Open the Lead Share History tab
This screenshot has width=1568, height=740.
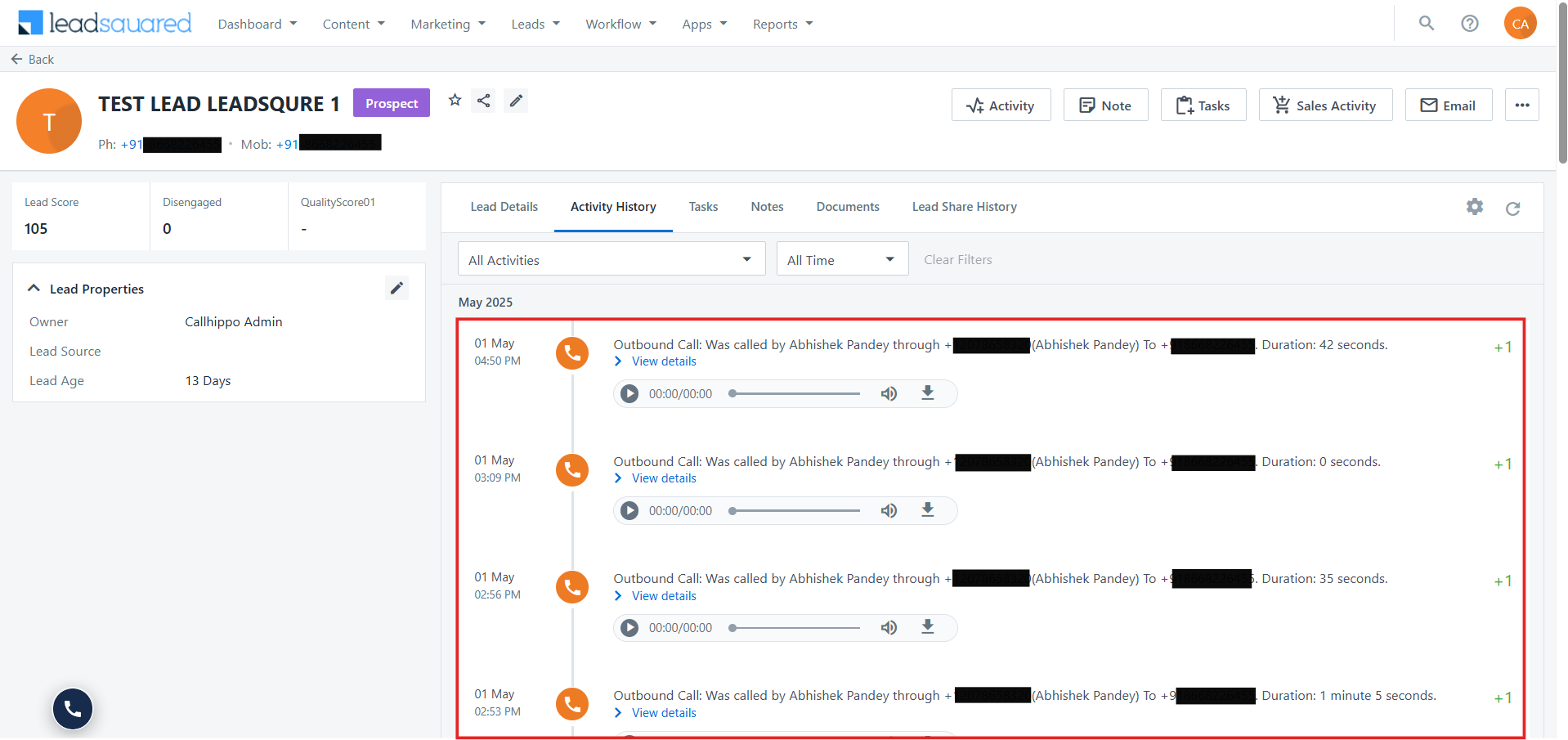pyautogui.click(x=965, y=207)
